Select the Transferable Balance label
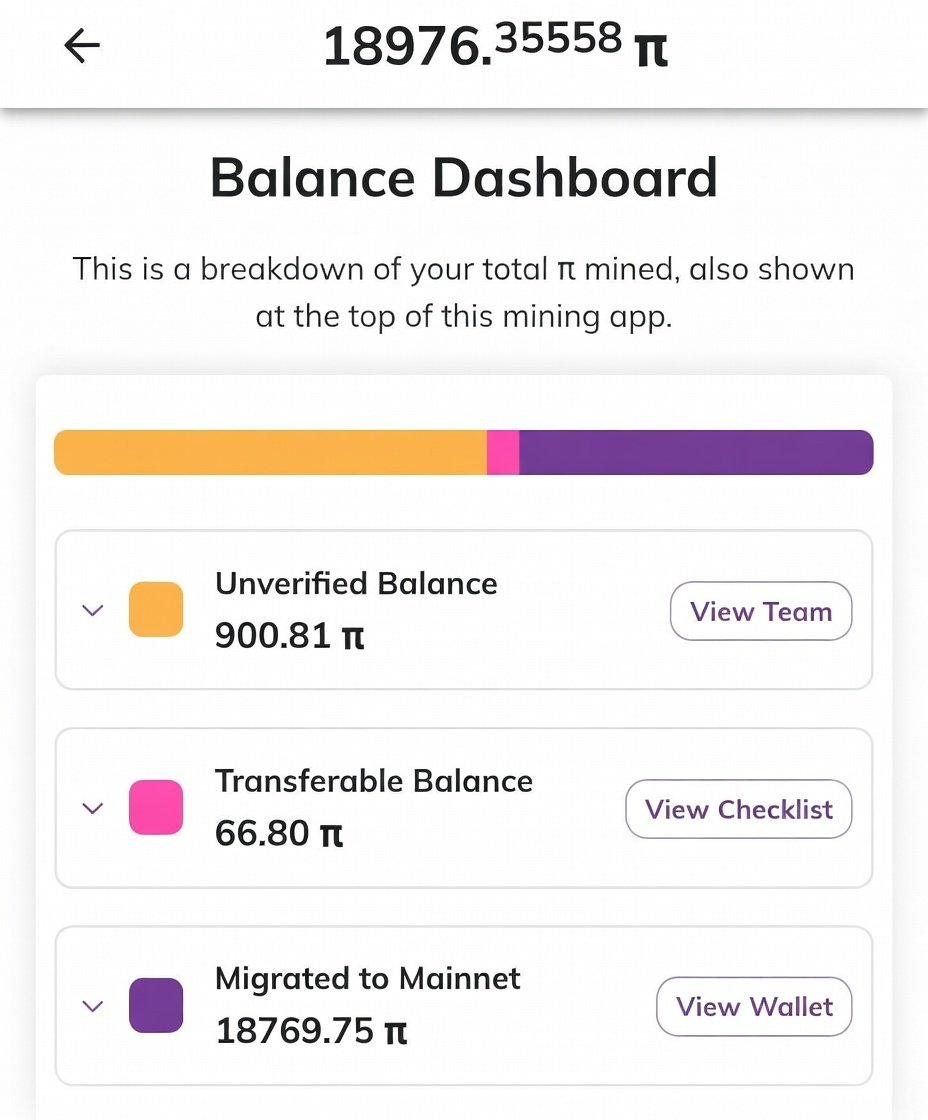 click(374, 781)
